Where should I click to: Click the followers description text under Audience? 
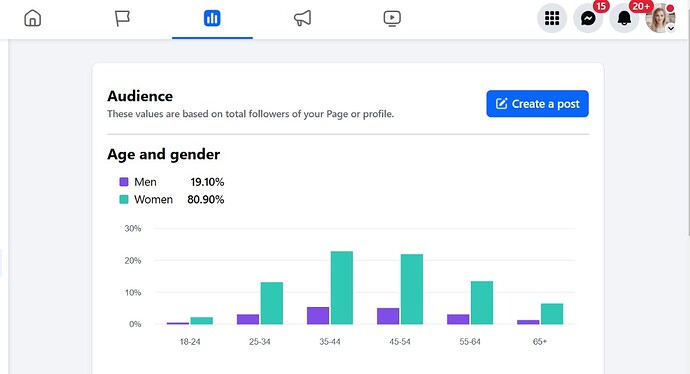pos(250,114)
